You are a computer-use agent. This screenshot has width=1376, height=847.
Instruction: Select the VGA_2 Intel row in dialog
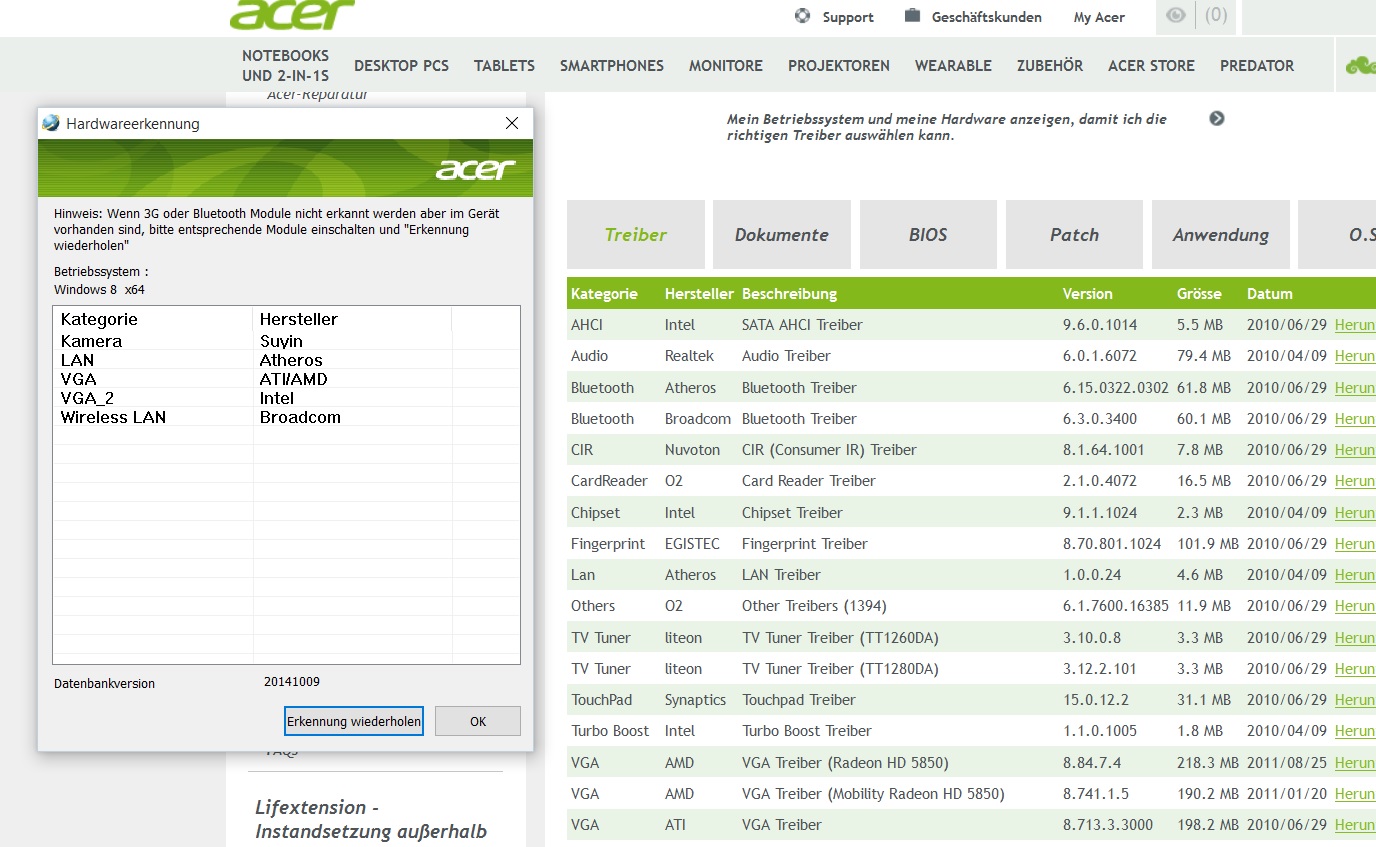click(x=286, y=398)
